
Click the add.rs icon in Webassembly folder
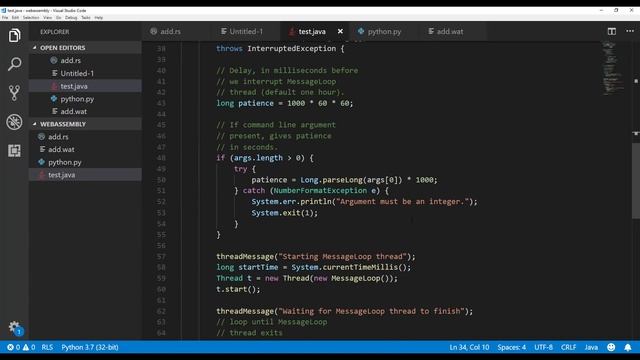41,137
